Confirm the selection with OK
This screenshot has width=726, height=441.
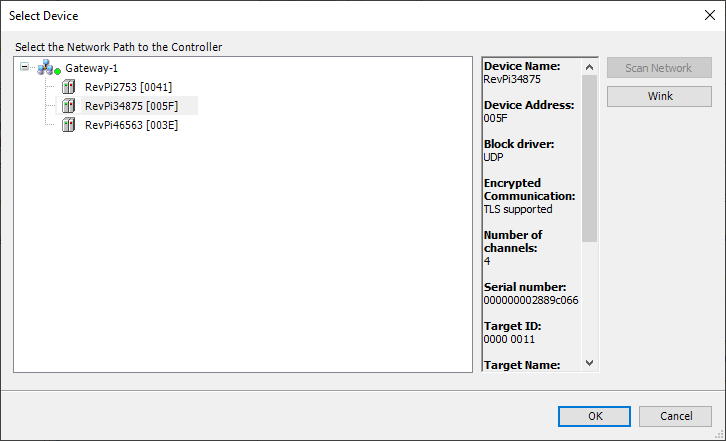point(594,416)
